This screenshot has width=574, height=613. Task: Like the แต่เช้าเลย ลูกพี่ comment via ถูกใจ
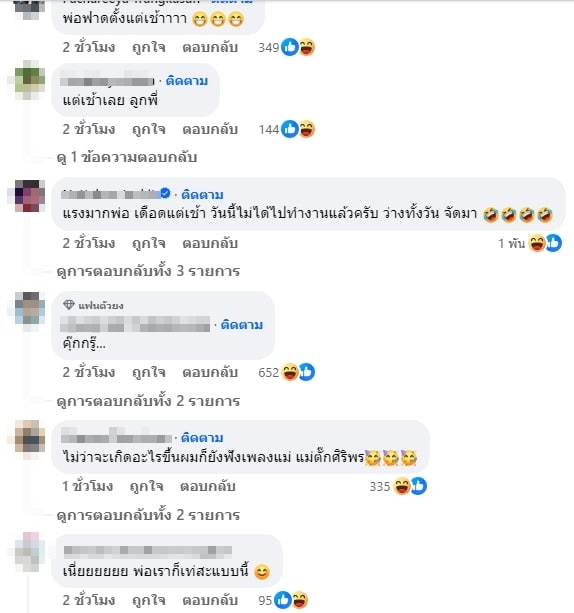149,129
